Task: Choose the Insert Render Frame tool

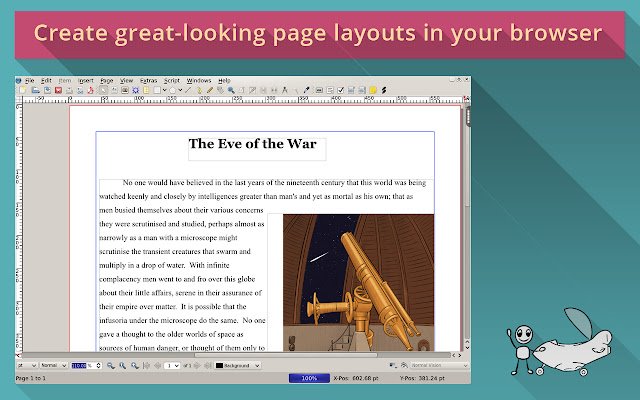Action: (x=136, y=90)
